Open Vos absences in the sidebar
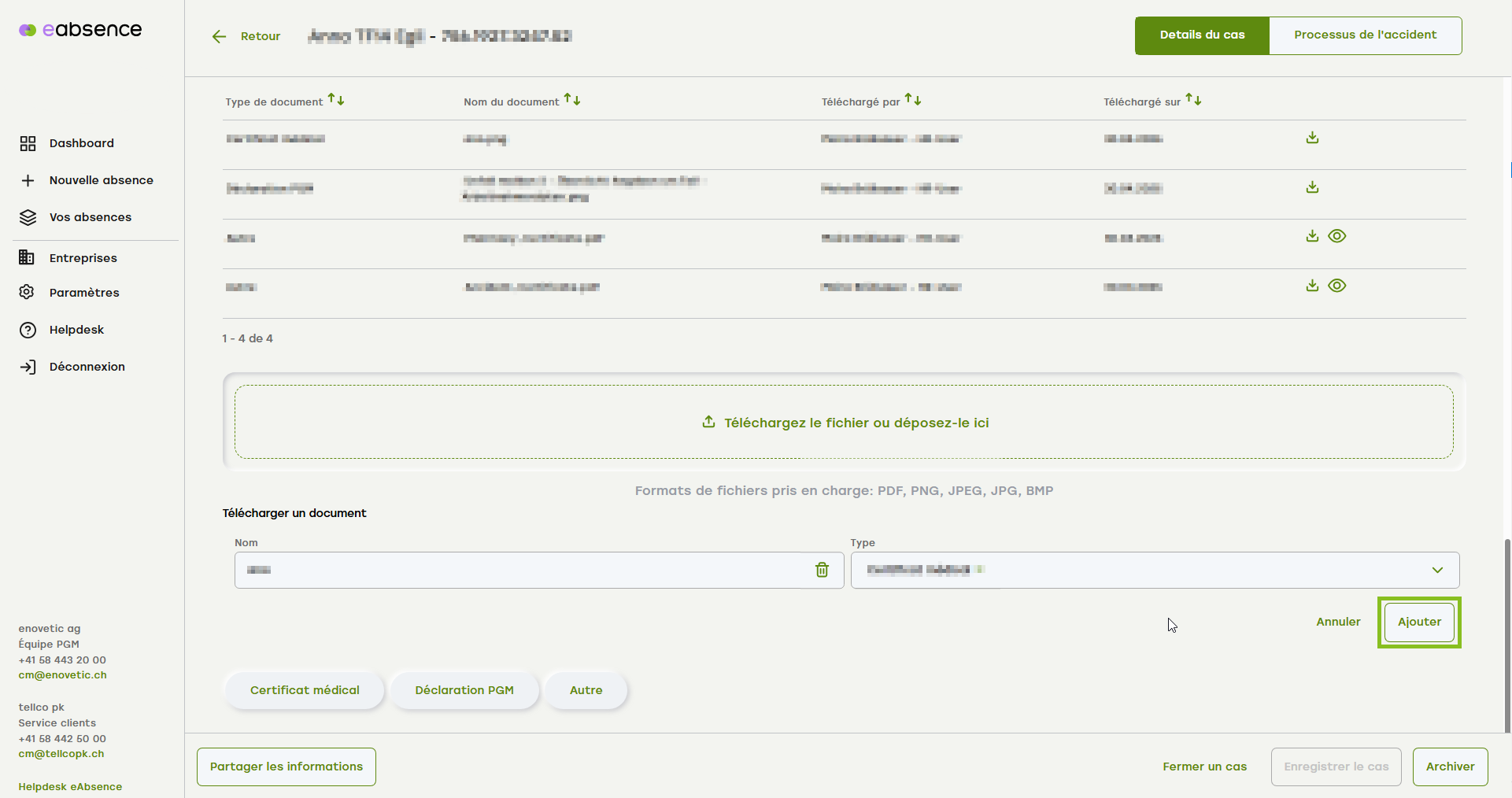This screenshot has height=798, width=1512. coord(90,217)
